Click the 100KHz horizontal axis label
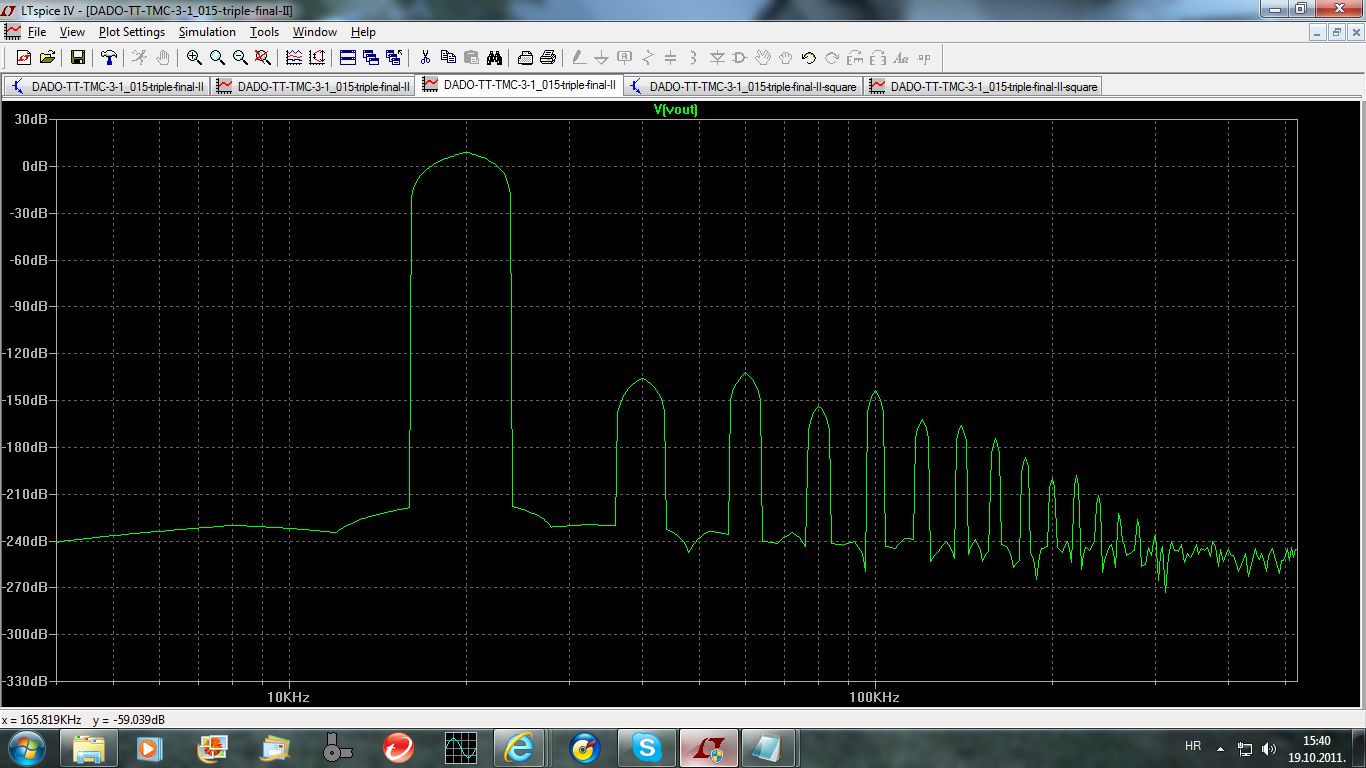Viewport: 1366px width, 768px height. coord(875,697)
